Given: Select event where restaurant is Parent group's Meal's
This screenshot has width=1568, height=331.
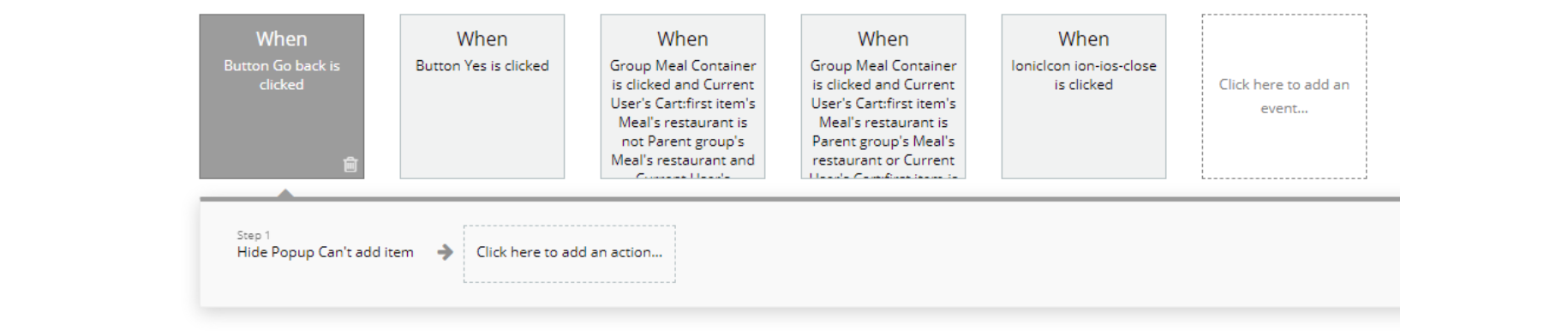Looking at the screenshot, I should tap(883, 96).
